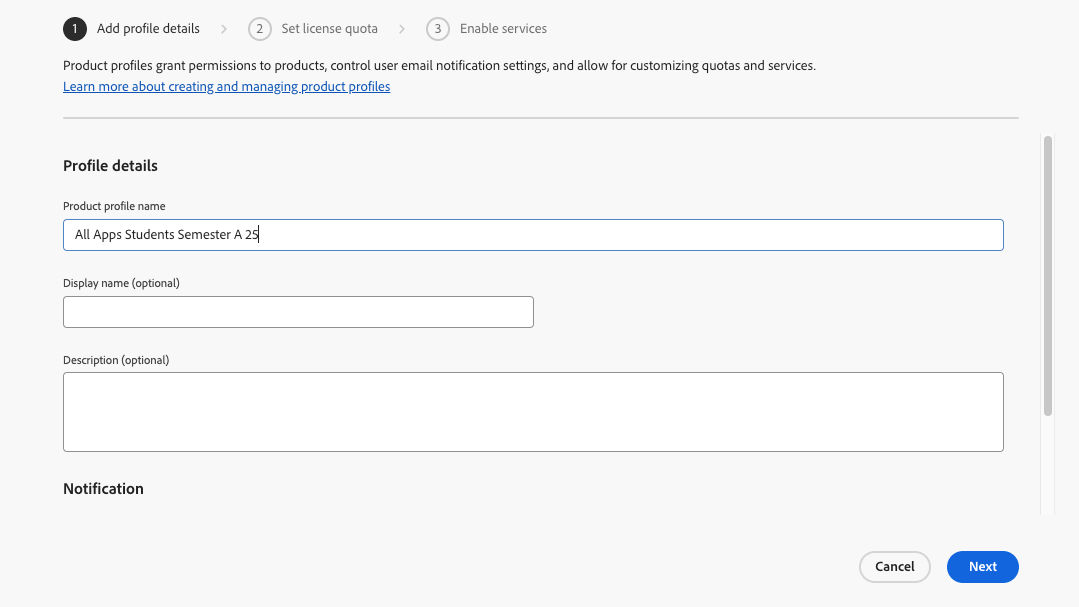This screenshot has width=1079, height=607.
Task: Click the Product profile name label
Action: pyautogui.click(x=114, y=206)
